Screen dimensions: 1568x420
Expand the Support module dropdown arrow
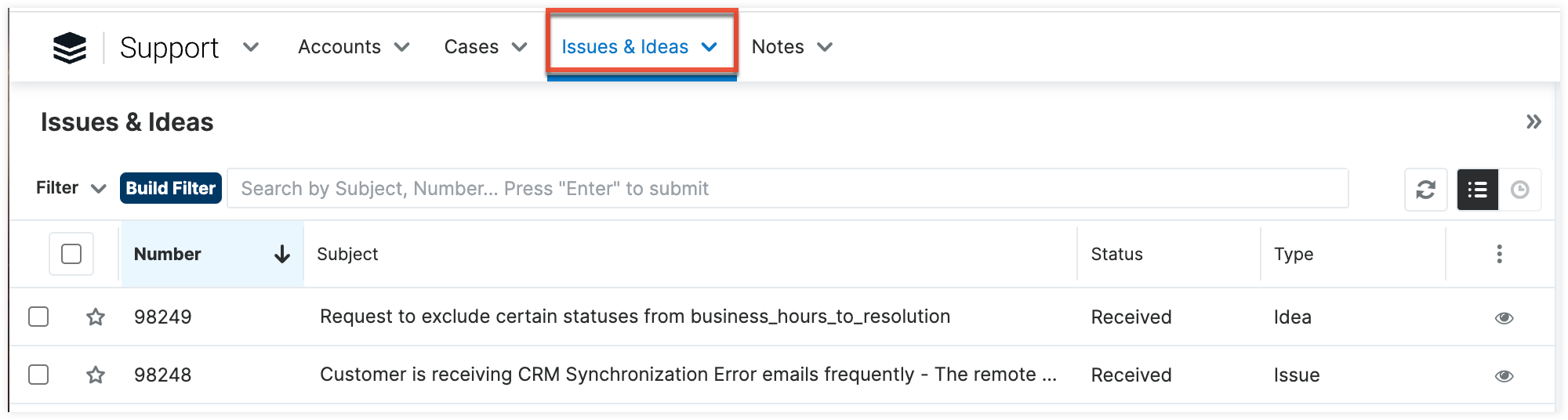(x=251, y=47)
